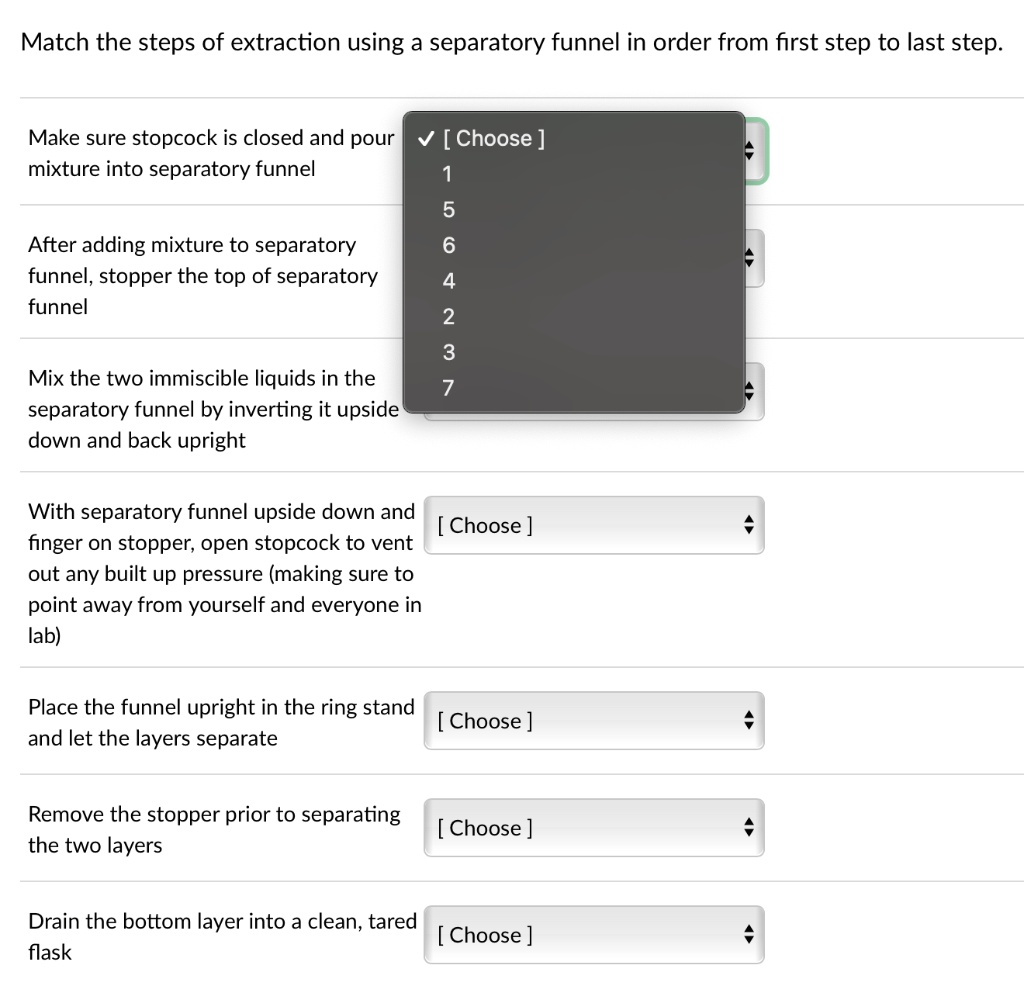Select option 3 in the dropdown list
This screenshot has height=993, width=1024.
448,352
